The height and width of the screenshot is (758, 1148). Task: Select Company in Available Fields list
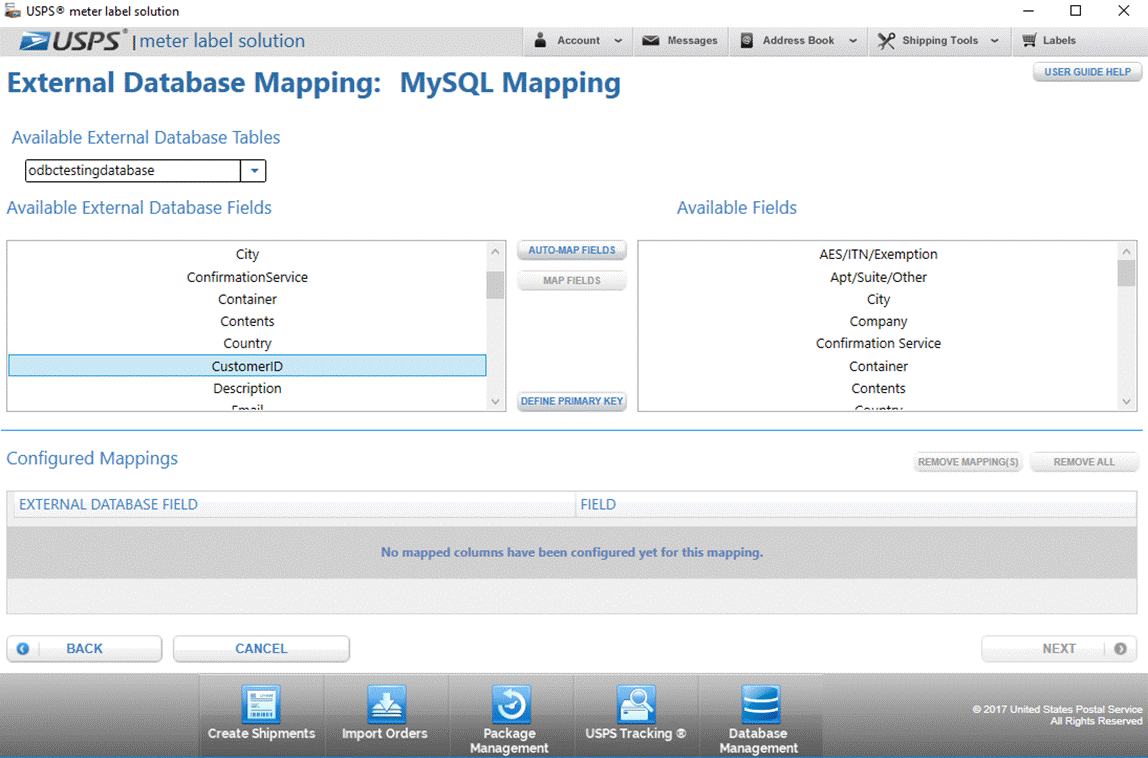(x=878, y=321)
